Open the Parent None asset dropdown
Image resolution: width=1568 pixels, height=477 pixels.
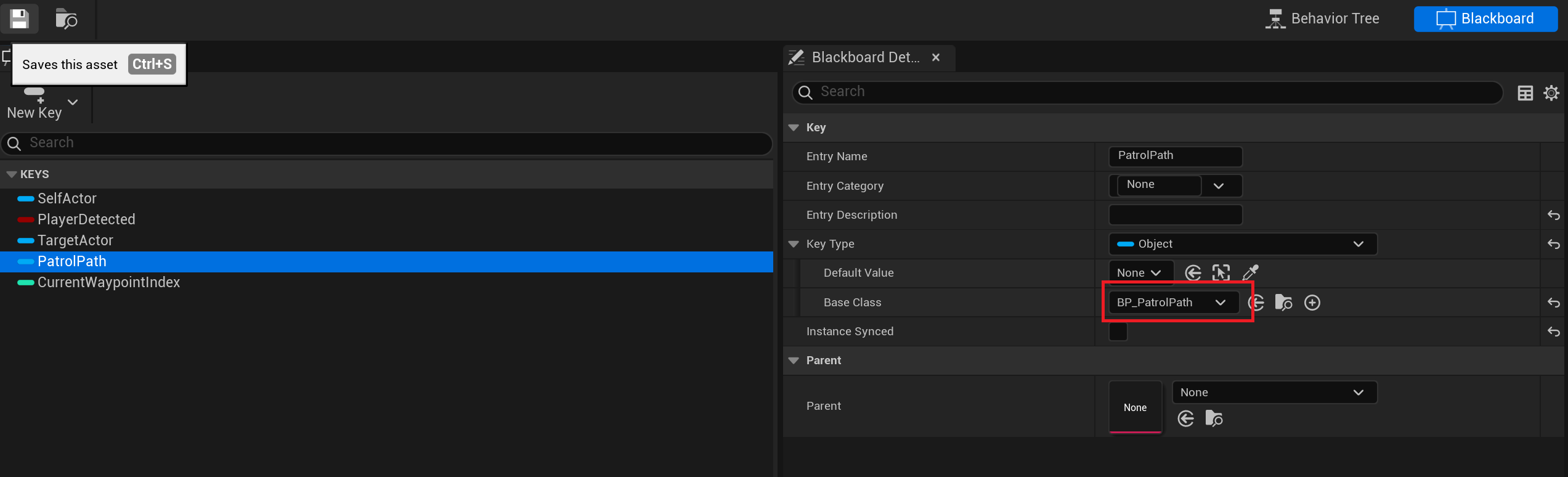tap(1274, 393)
